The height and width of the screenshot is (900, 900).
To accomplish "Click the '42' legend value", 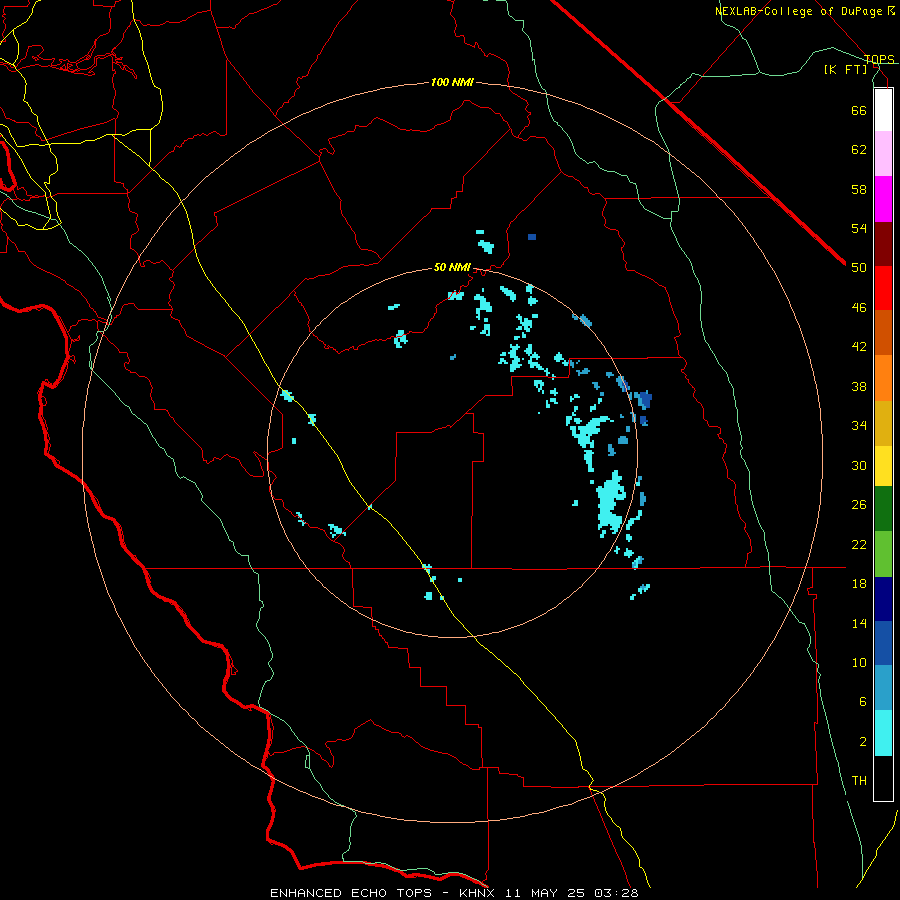I will pyautogui.click(x=859, y=347).
